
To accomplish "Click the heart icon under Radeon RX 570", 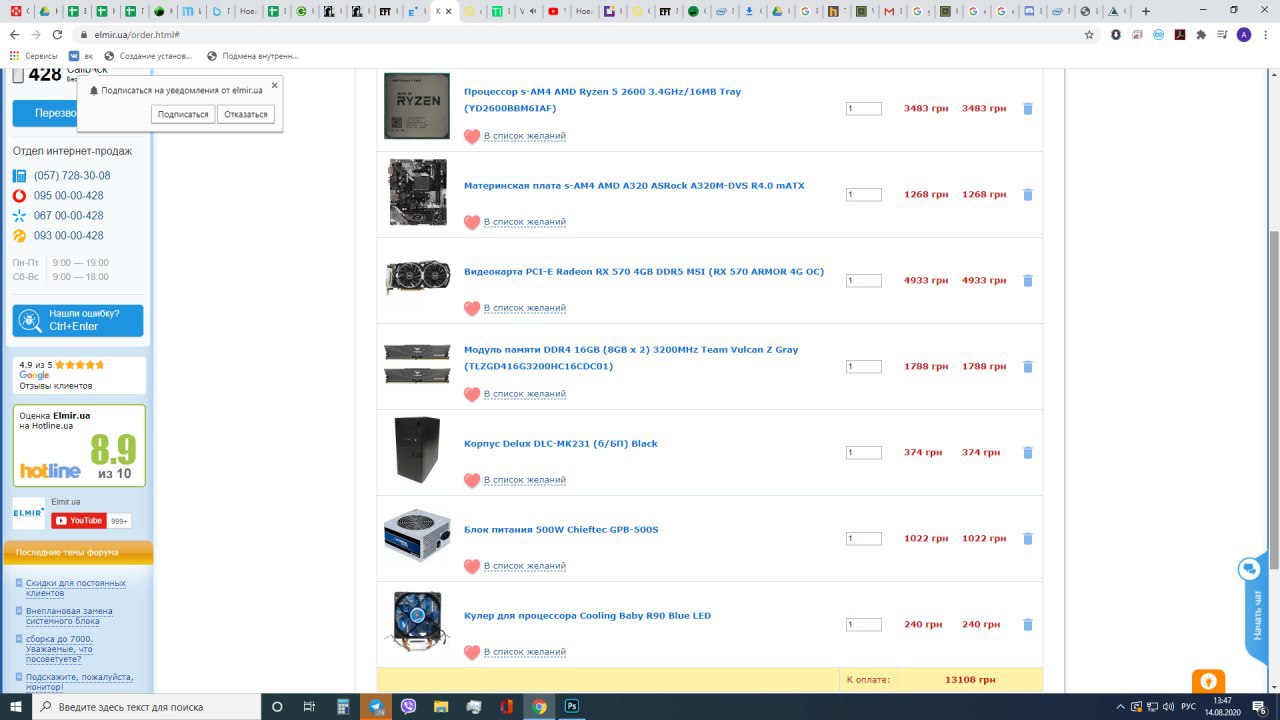I will pos(472,309).
